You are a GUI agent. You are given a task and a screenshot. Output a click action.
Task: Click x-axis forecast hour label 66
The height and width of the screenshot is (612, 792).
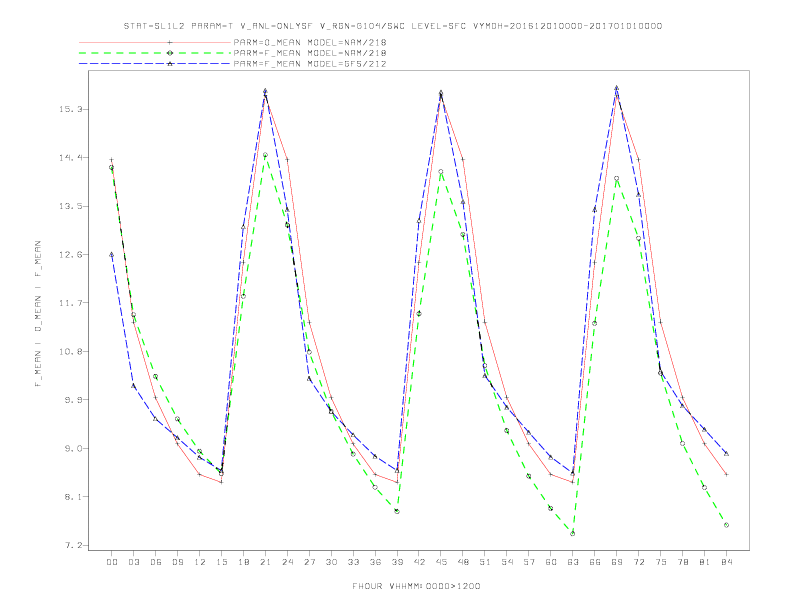click(x=595, y=562)
